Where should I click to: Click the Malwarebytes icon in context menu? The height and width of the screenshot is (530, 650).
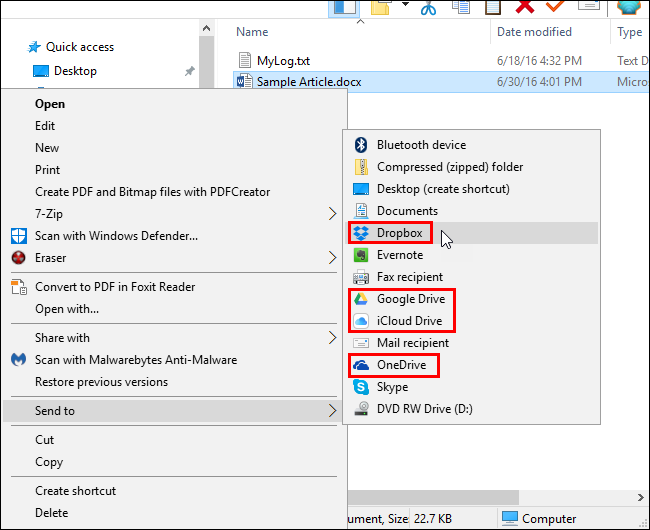pos(19,360)
